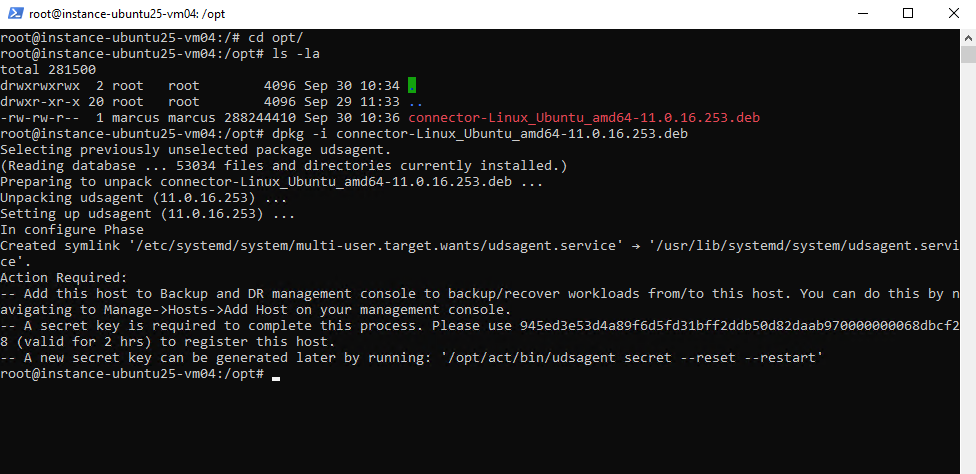This screenshot has height=474, width=976.
Task: Minimize the terminal window
Action: point(862,14)
